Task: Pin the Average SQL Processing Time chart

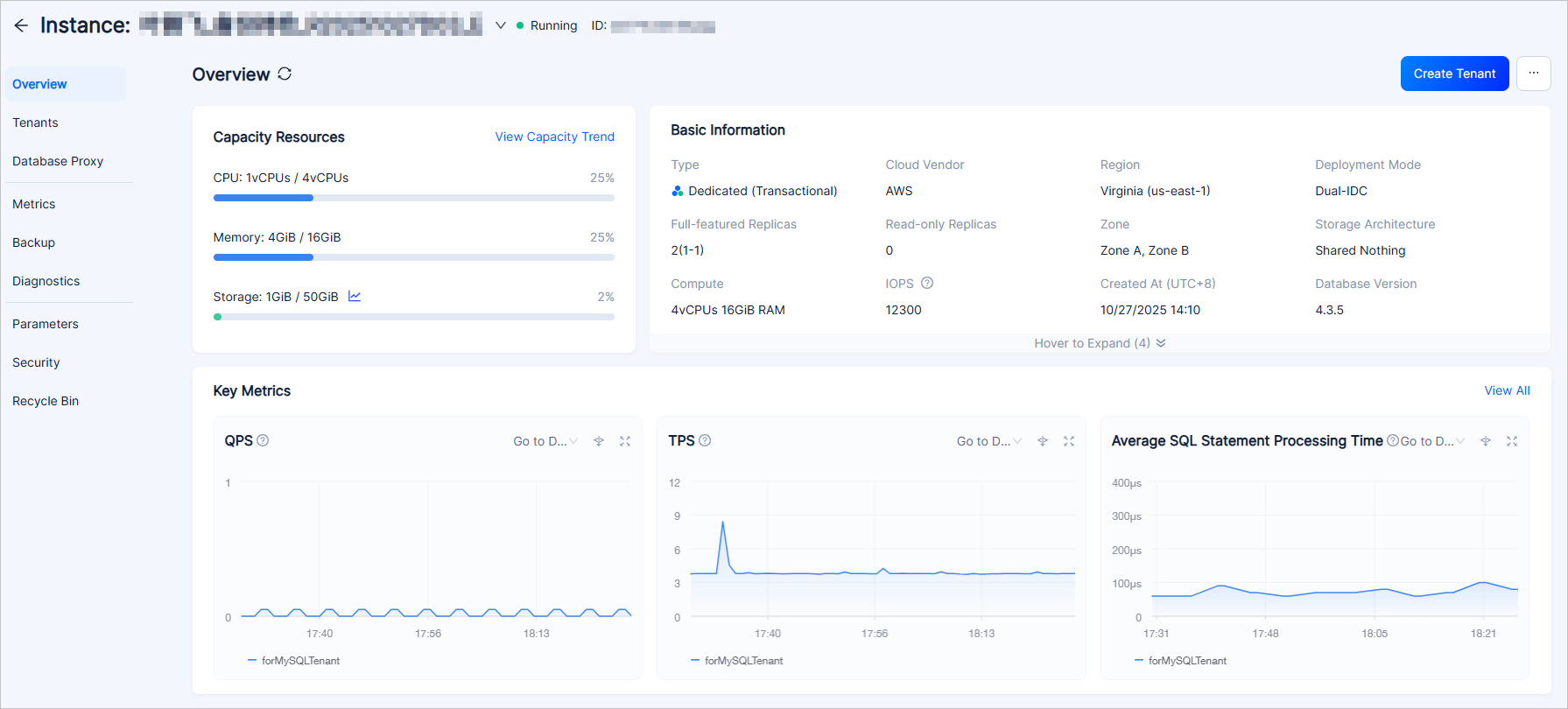Action: click(1486, 441)
